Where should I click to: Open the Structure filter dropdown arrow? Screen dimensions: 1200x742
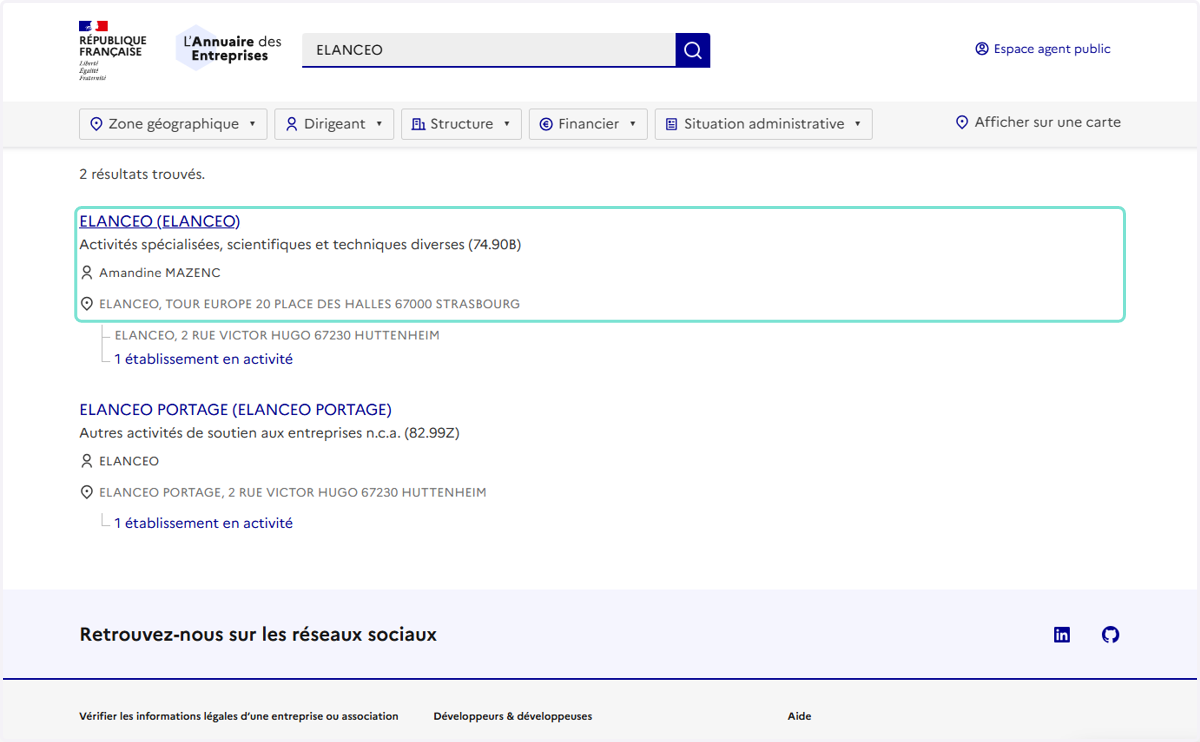tap(506, 124)
